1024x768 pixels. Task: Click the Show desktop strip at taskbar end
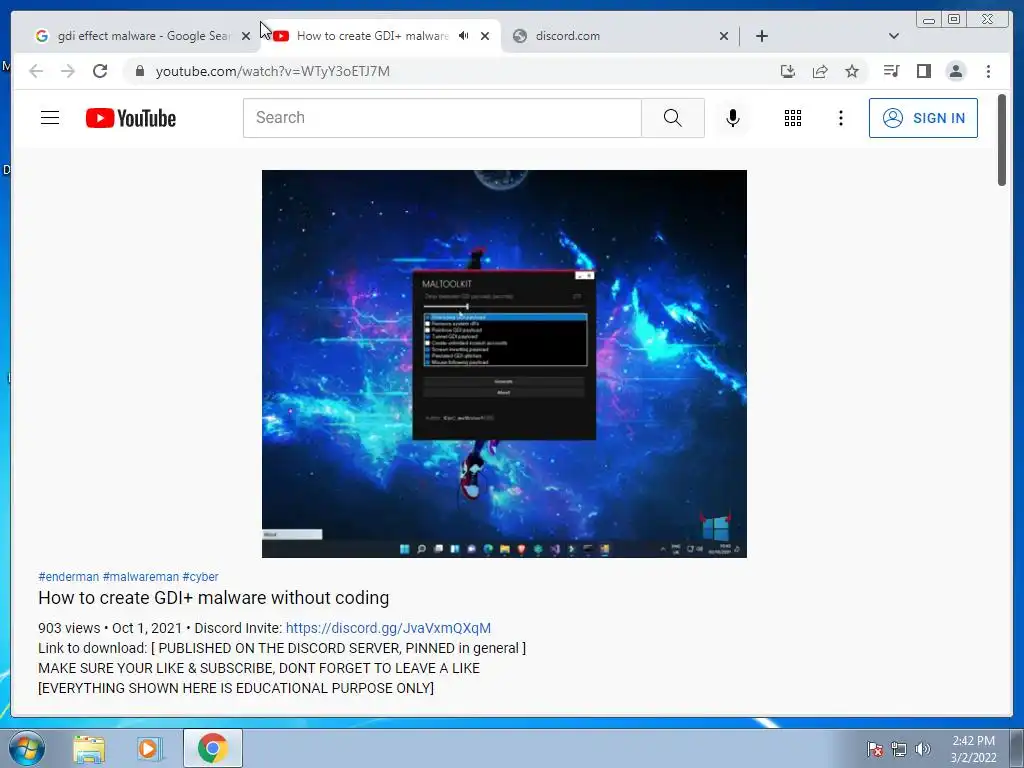tap(1017, 748)
